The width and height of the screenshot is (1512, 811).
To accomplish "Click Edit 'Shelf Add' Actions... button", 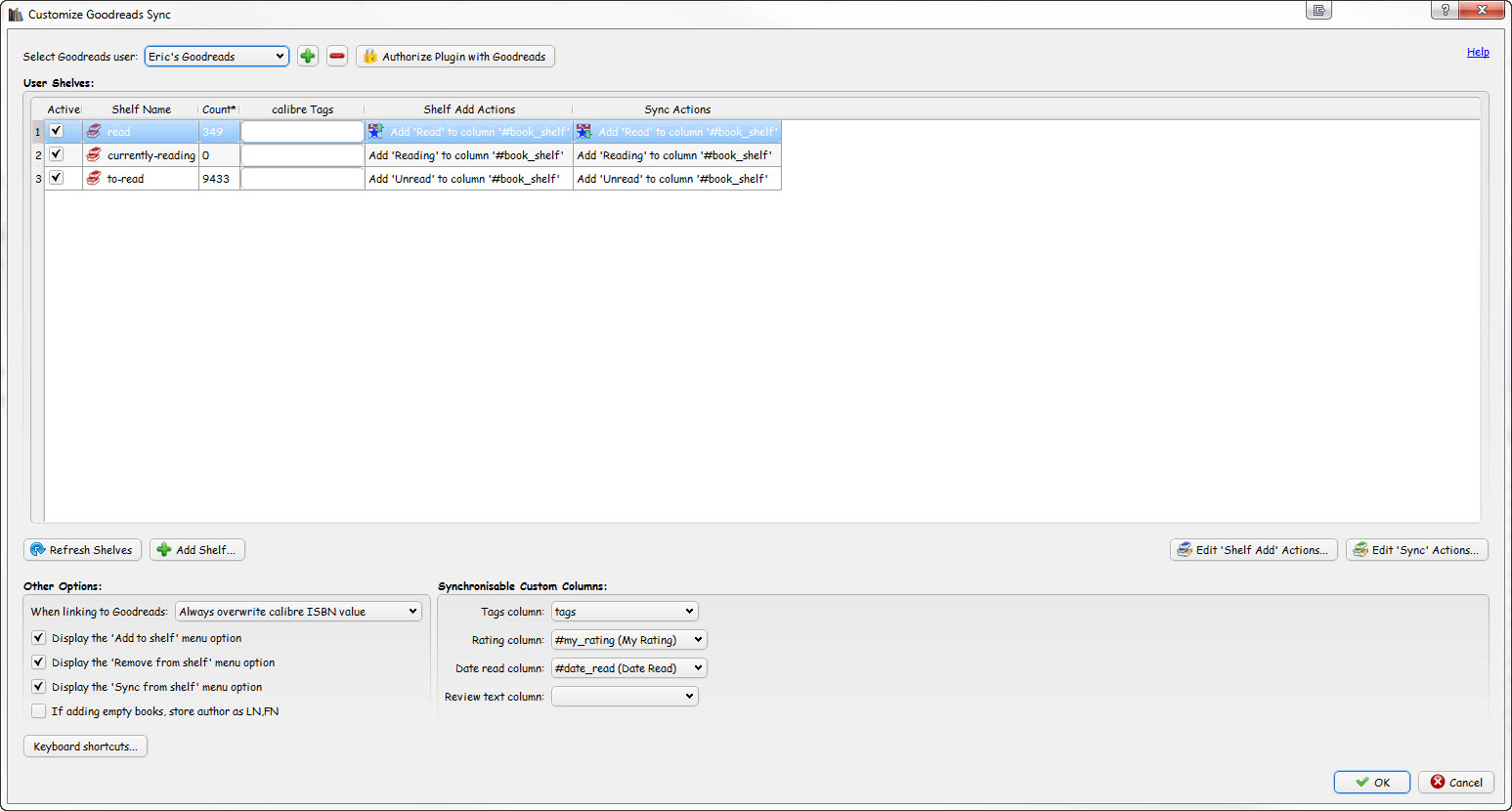I will 1253,550.
